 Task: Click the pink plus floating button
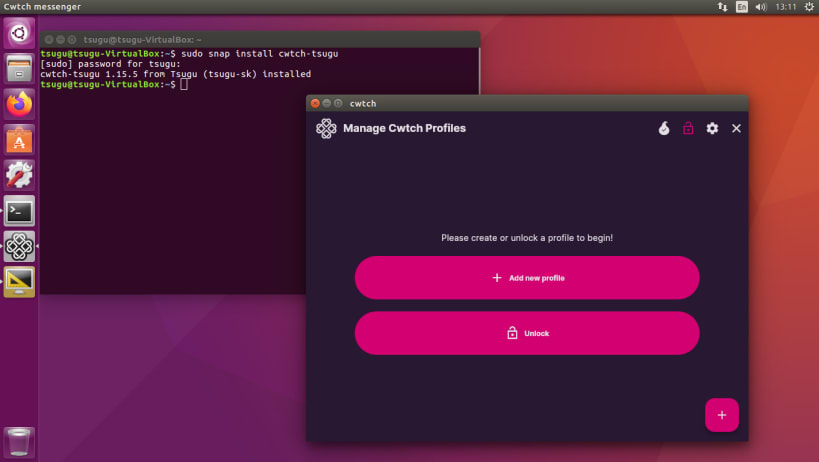722,415
